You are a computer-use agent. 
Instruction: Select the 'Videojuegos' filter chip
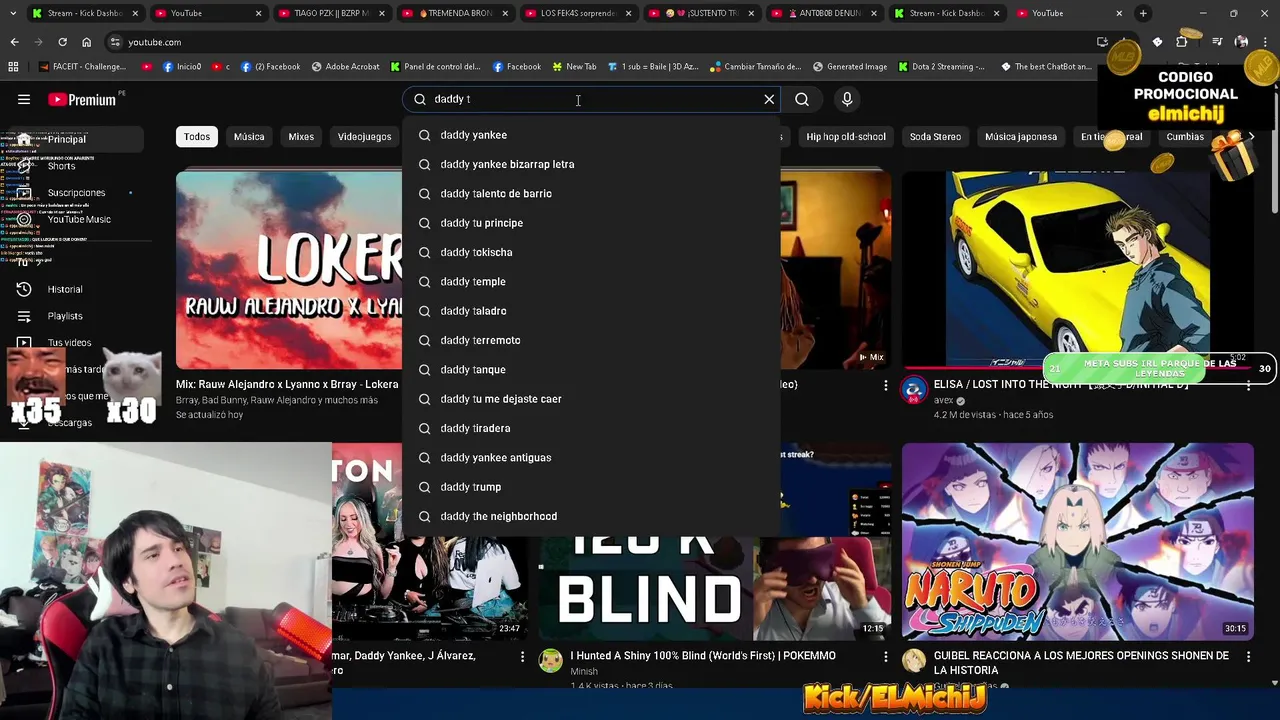pos(364,136)
